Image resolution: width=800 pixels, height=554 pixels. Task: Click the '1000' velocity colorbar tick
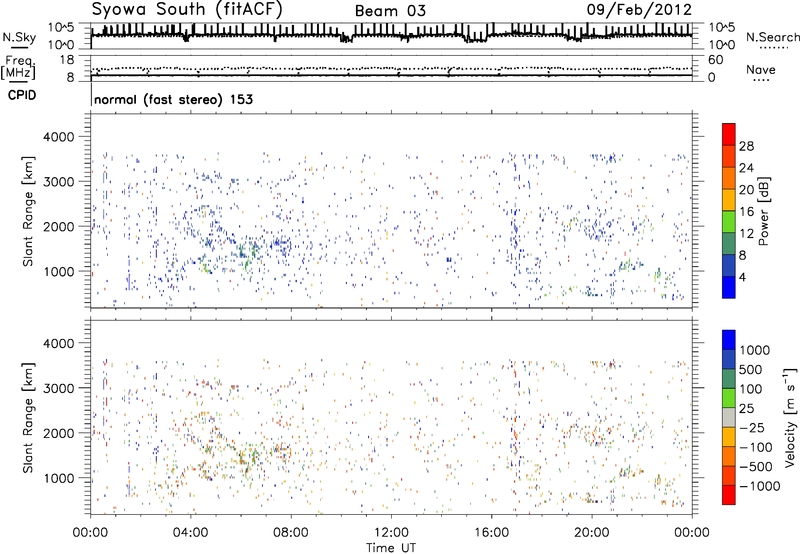[755, 350]
